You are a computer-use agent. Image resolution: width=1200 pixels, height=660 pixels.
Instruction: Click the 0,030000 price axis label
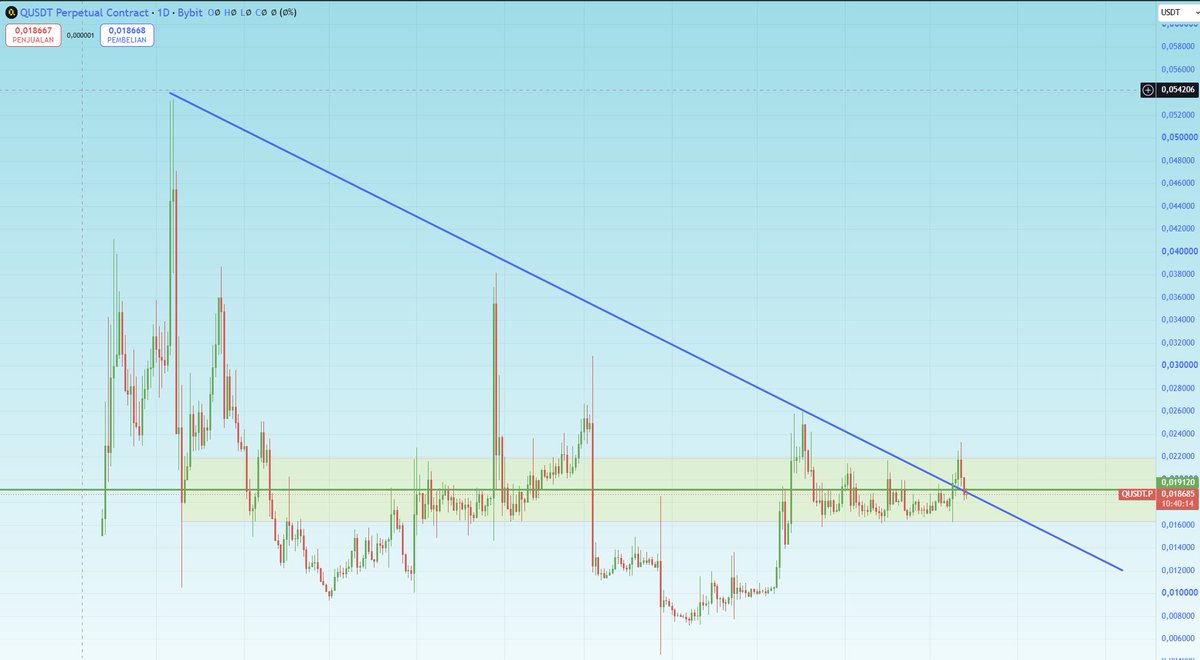click(x=1178, y=365)
